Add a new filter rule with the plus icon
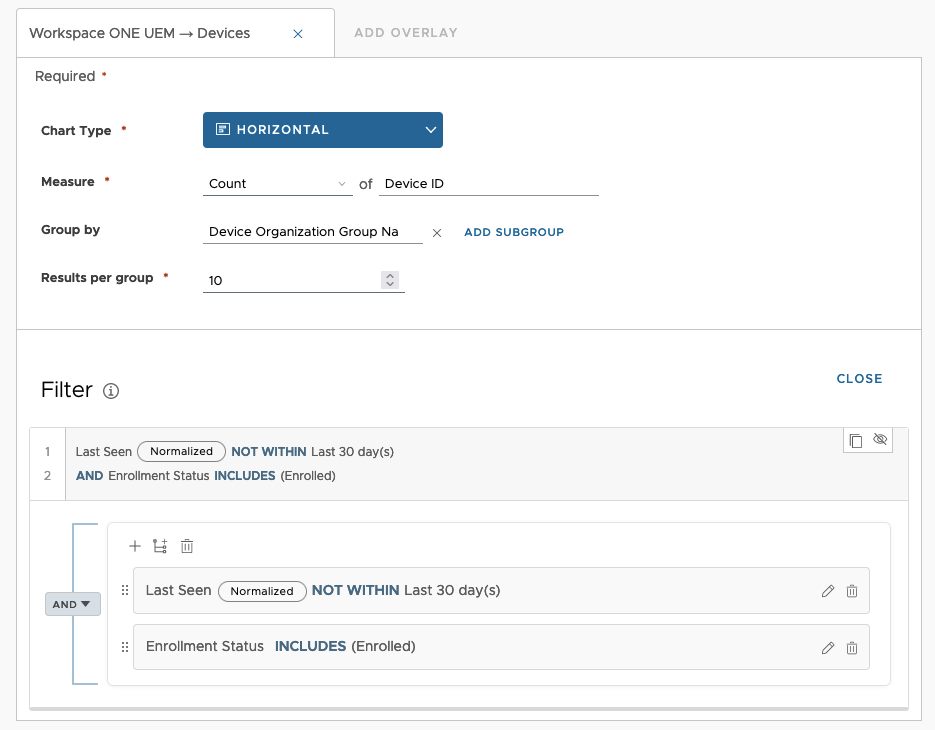This screenshot has width=935, height=730. (x=135, y=546)
